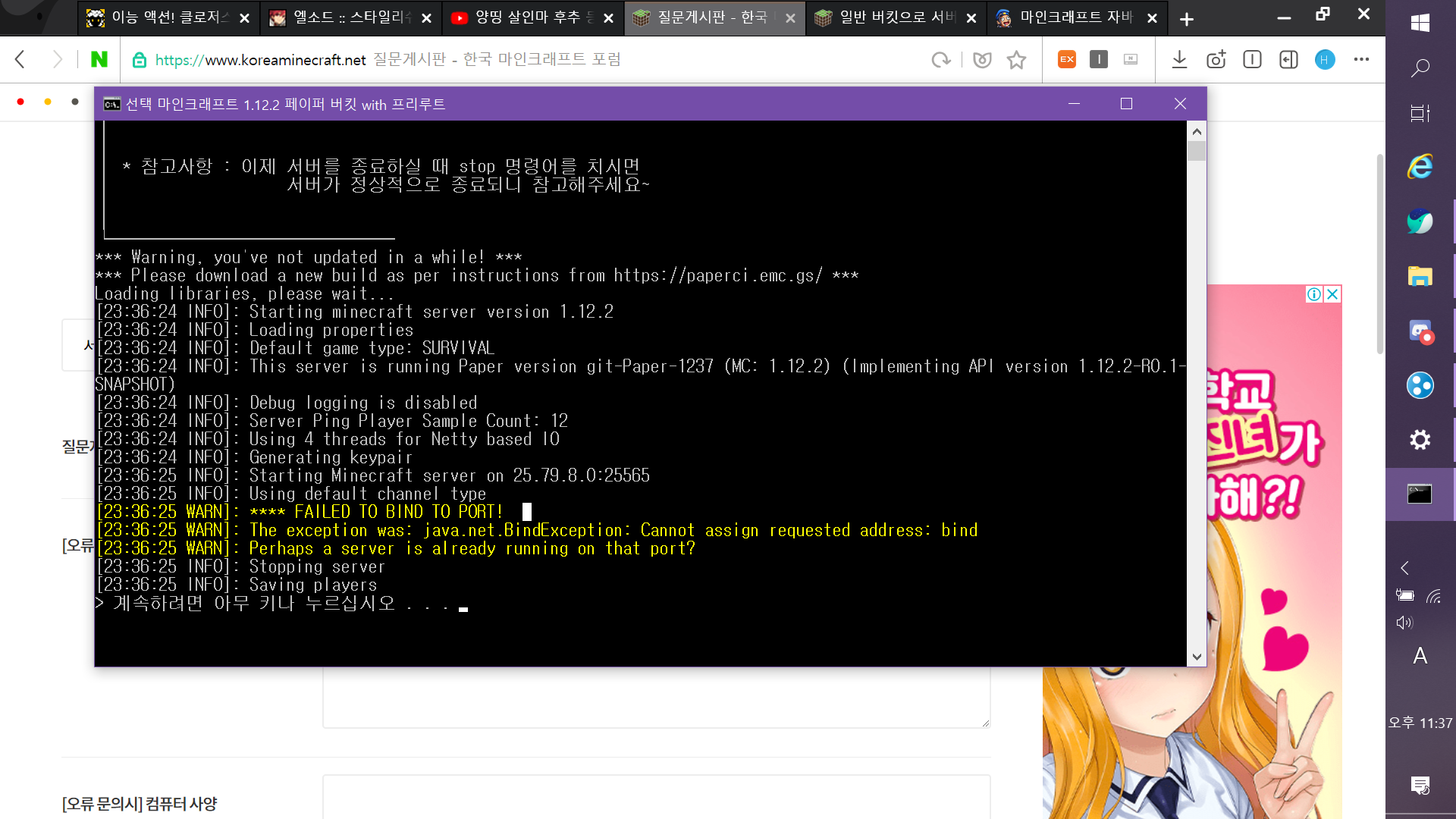Bookmark page with star icon
This screenshot has height=819, width=1456.
point(1016,60)
